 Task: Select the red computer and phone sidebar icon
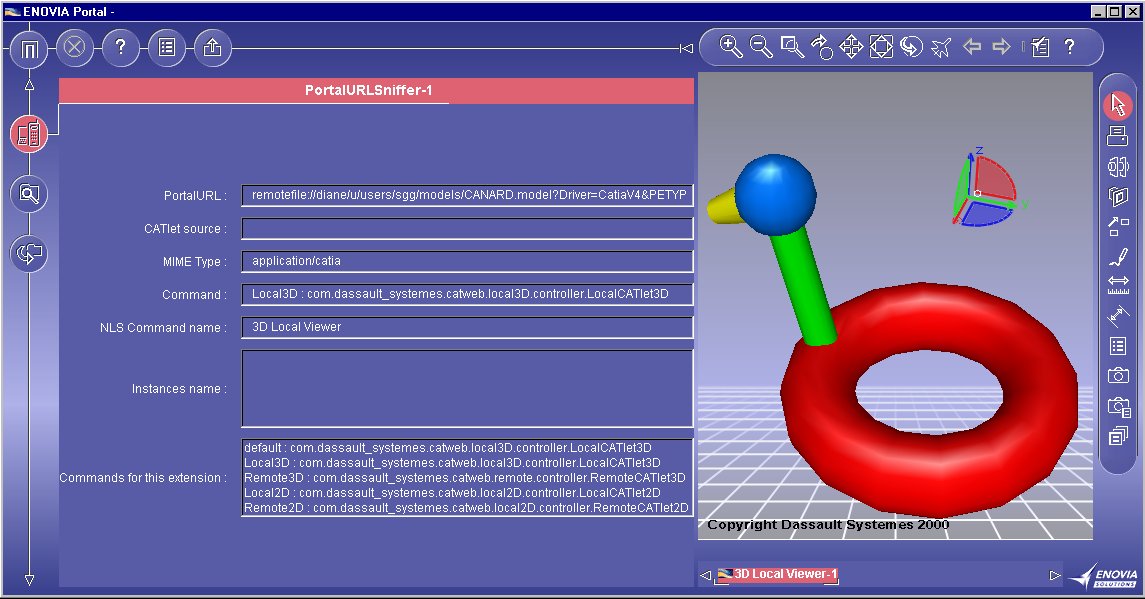point(29,134)
